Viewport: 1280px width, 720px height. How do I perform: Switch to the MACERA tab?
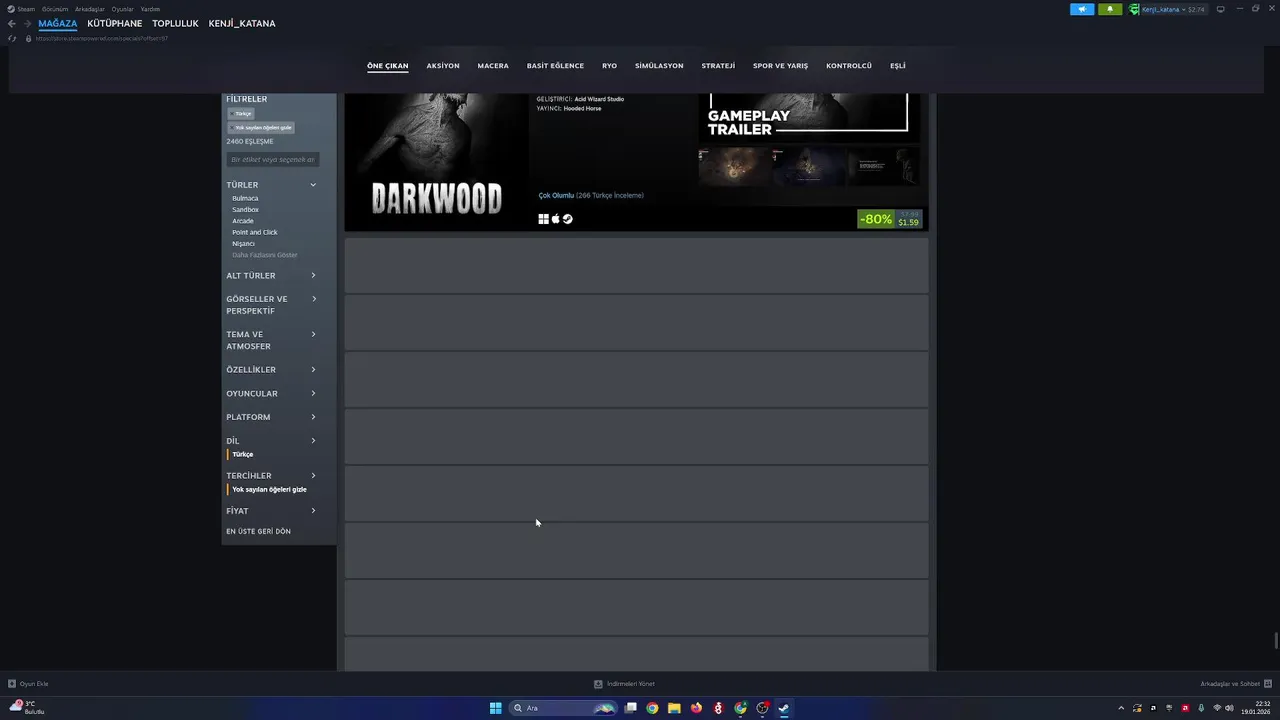[x=493, y=66]
